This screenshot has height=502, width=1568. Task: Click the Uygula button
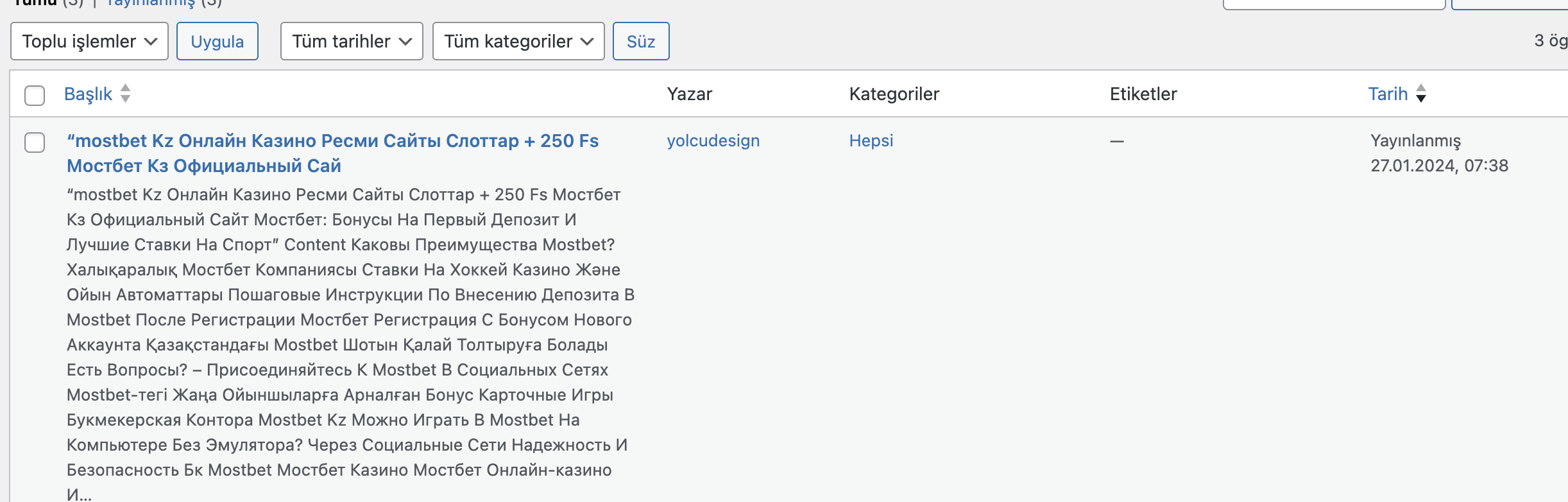point(217,41)
